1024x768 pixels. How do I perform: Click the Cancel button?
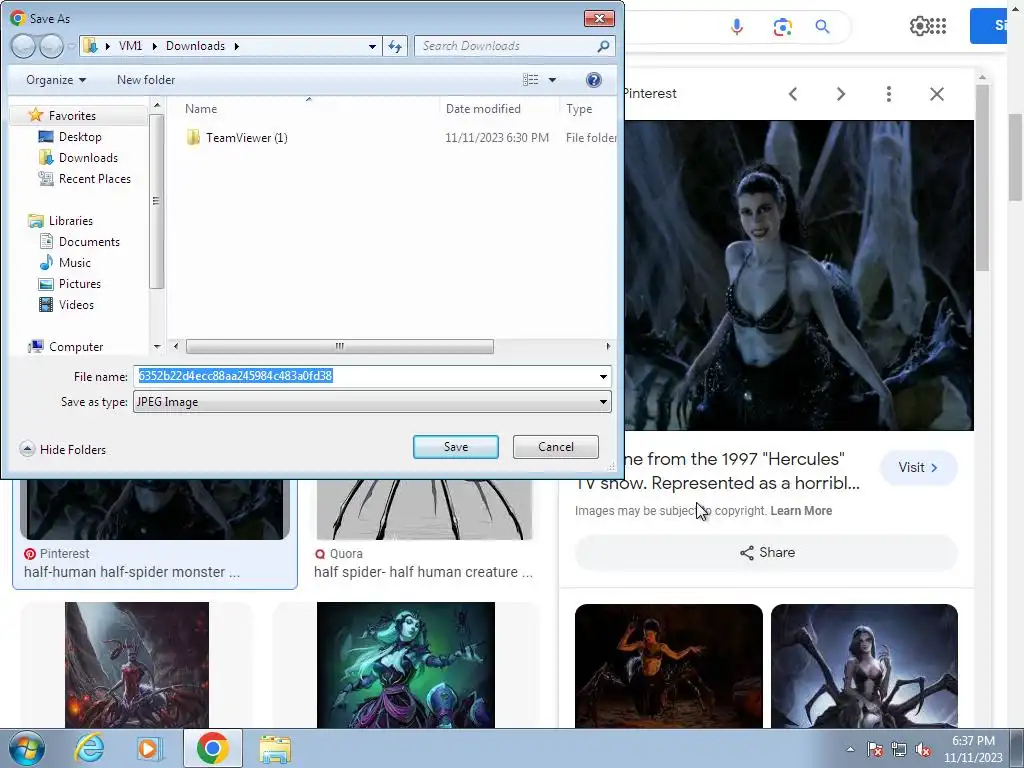pos(555,447)
